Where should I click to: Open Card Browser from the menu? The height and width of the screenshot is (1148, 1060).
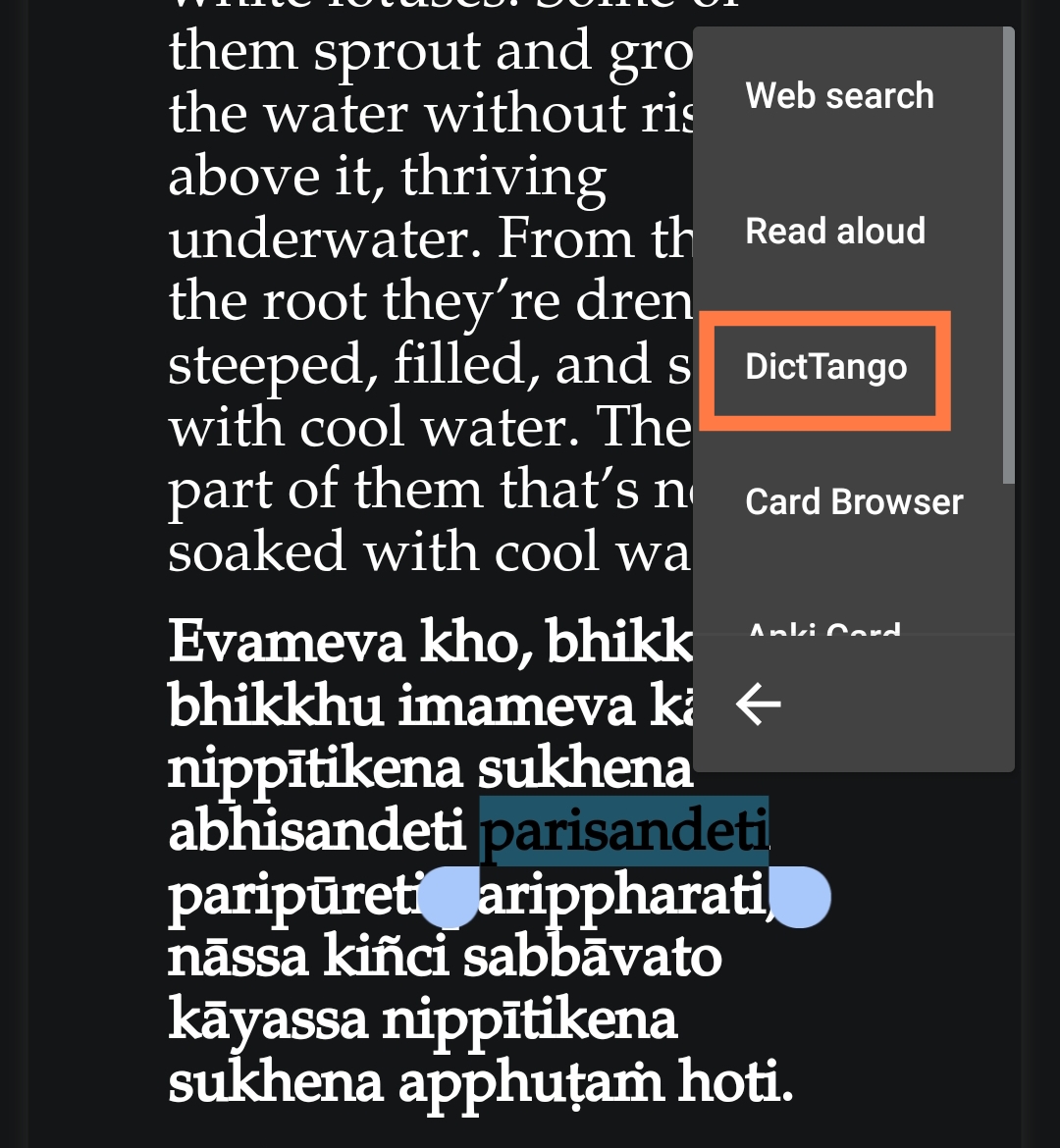pos(854,502)
